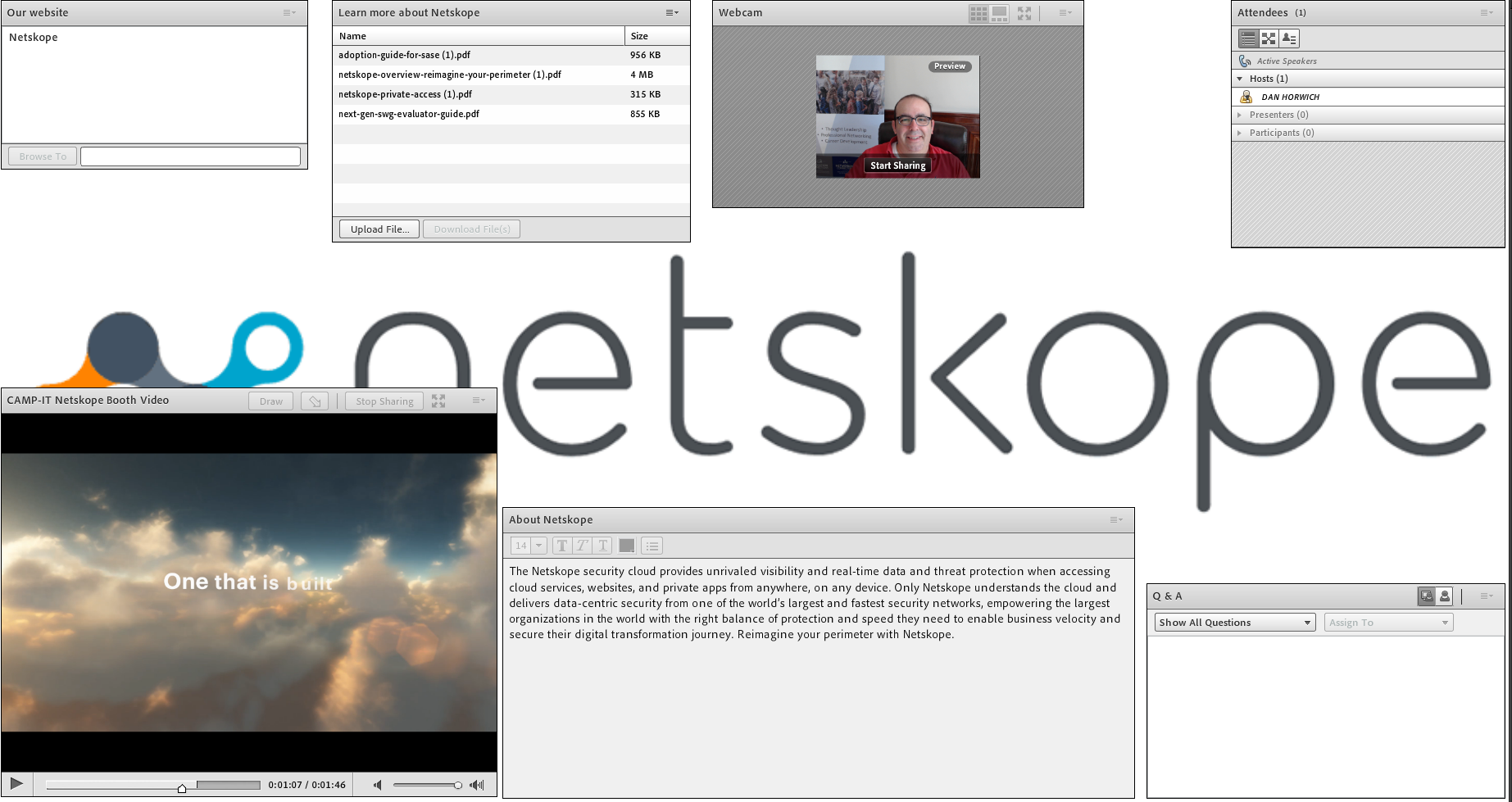Select netskope-private-access (1).pdf
This screenshot has height=802, width=1512.
click(x=511, y=95)
